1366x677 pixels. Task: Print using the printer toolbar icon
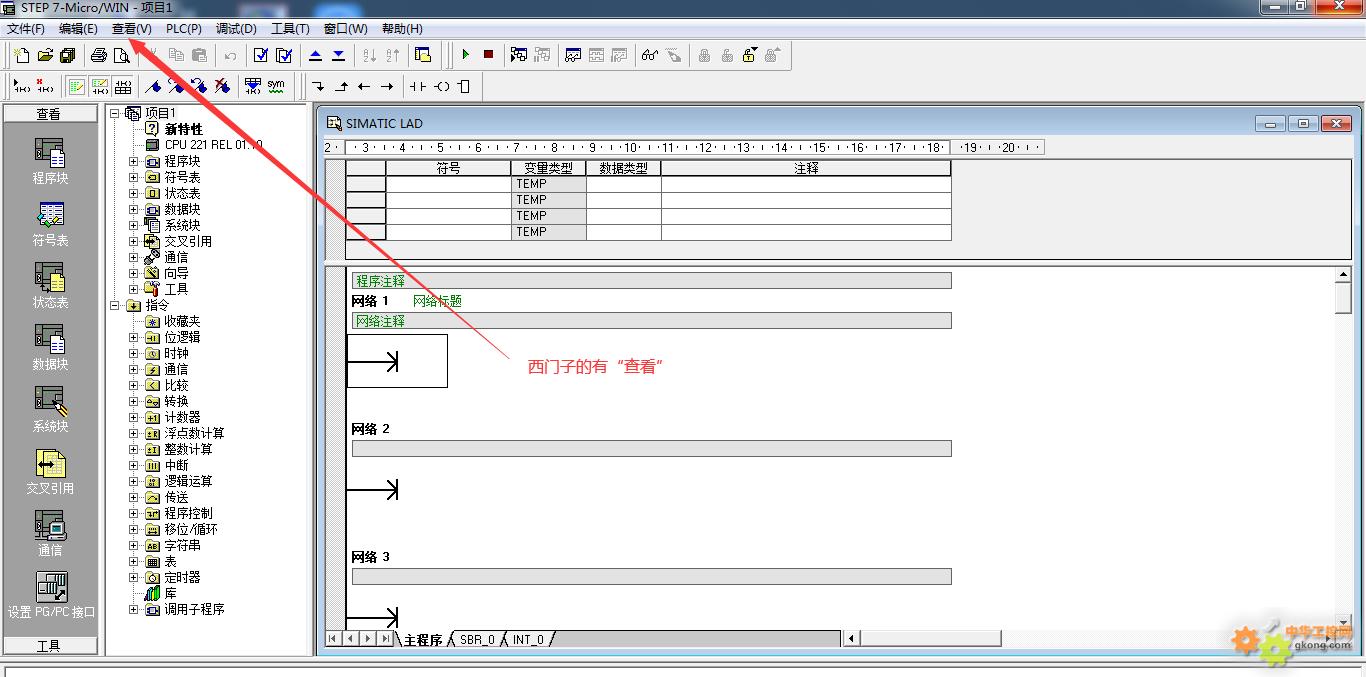[99, 55]
